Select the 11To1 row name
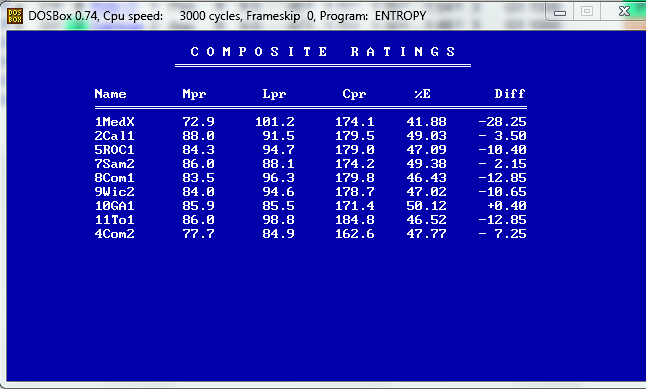This screenshot has width=646, height=389. pos(115,220)
